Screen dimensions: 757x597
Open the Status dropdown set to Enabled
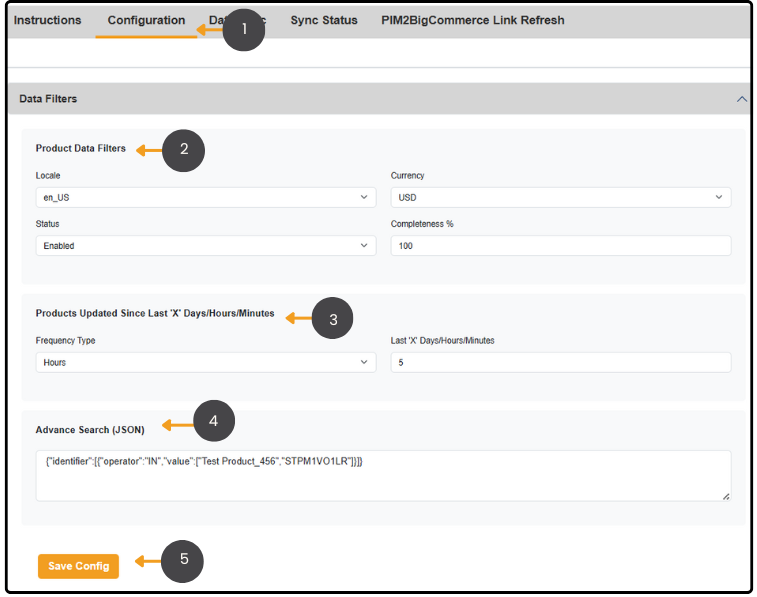pyautogui.click(x=205, y=246)
